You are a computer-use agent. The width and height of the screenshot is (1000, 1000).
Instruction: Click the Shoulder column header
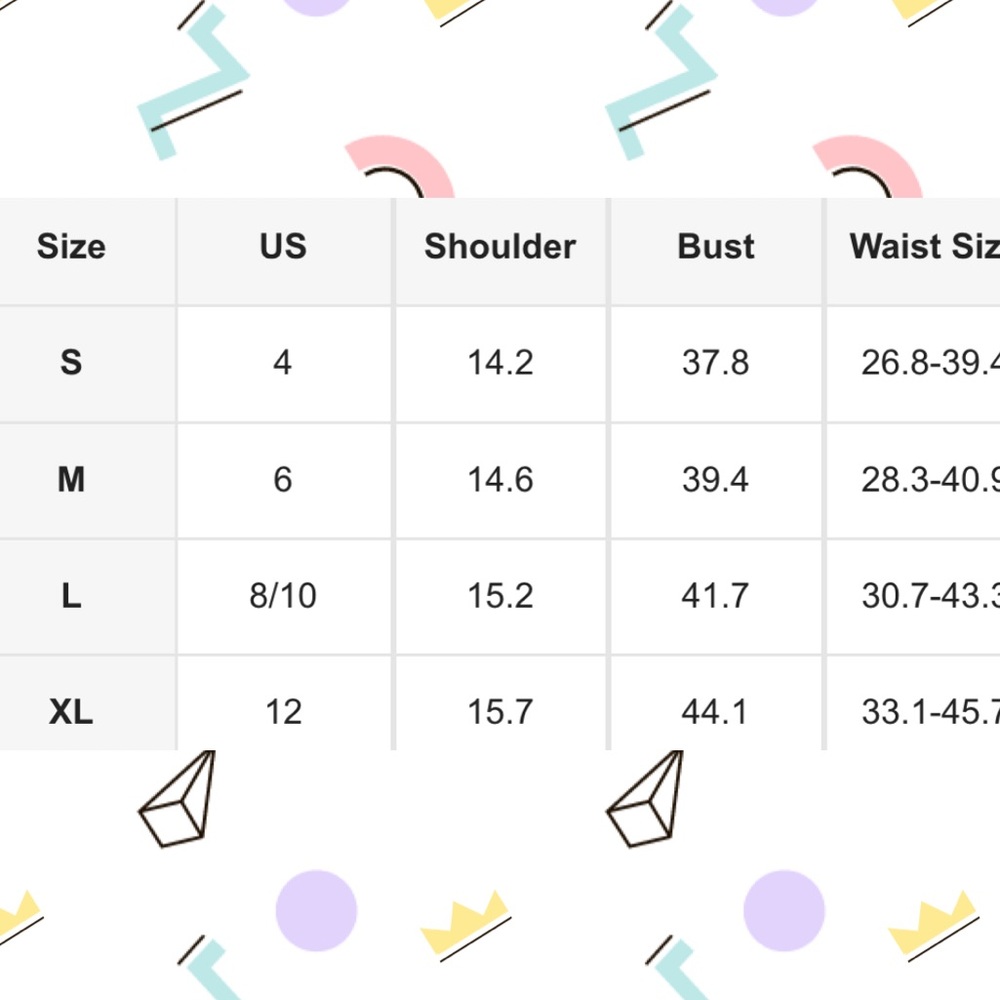[500, 247]
